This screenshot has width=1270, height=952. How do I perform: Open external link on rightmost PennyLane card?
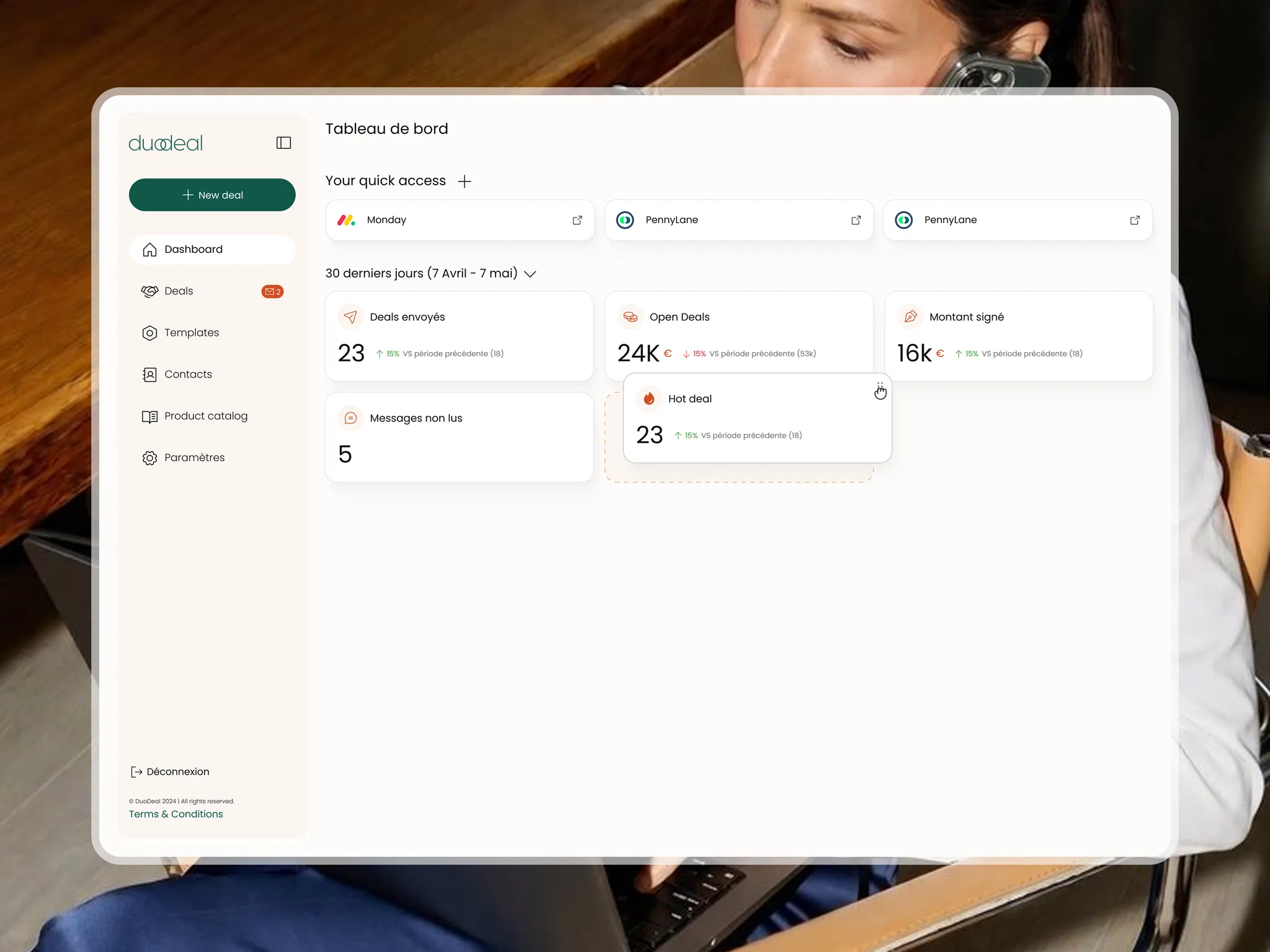click(x=1135, y=220)
